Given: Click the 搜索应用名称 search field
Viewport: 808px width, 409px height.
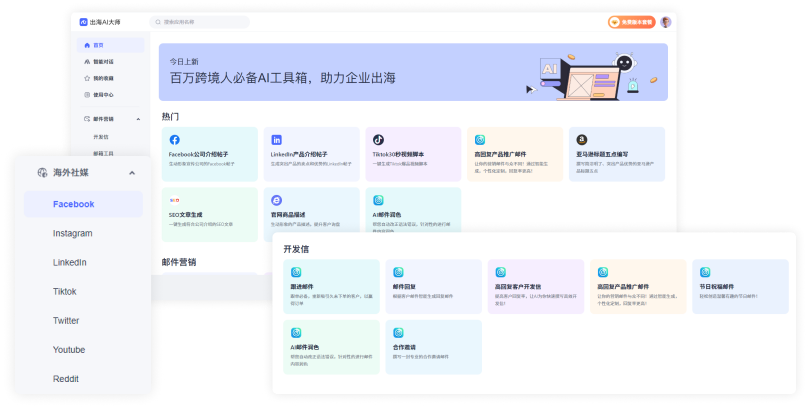Looking at the screenshot, I should tap(199, 22).
